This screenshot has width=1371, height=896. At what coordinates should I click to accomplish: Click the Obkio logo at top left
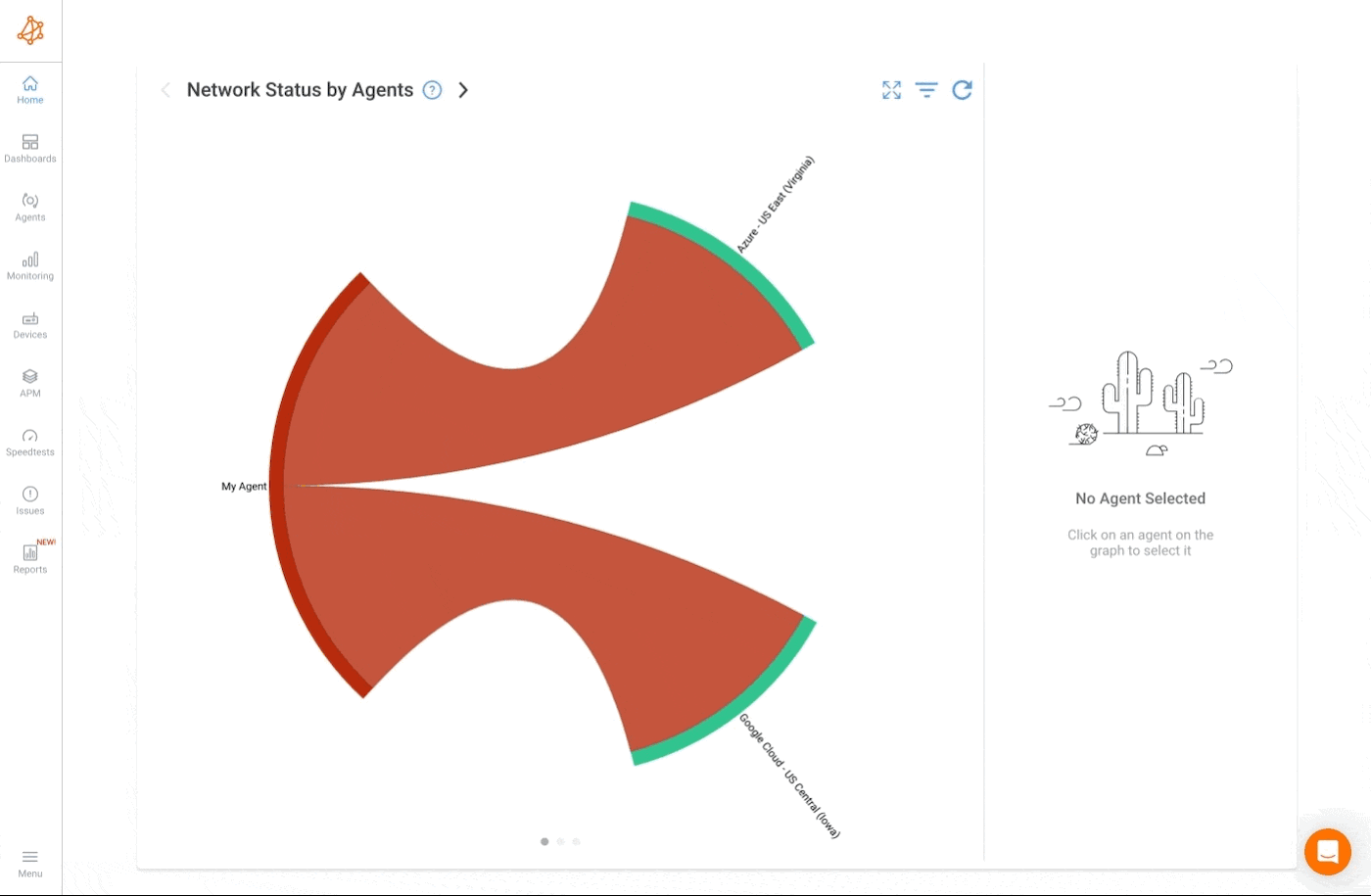point(30,30)
